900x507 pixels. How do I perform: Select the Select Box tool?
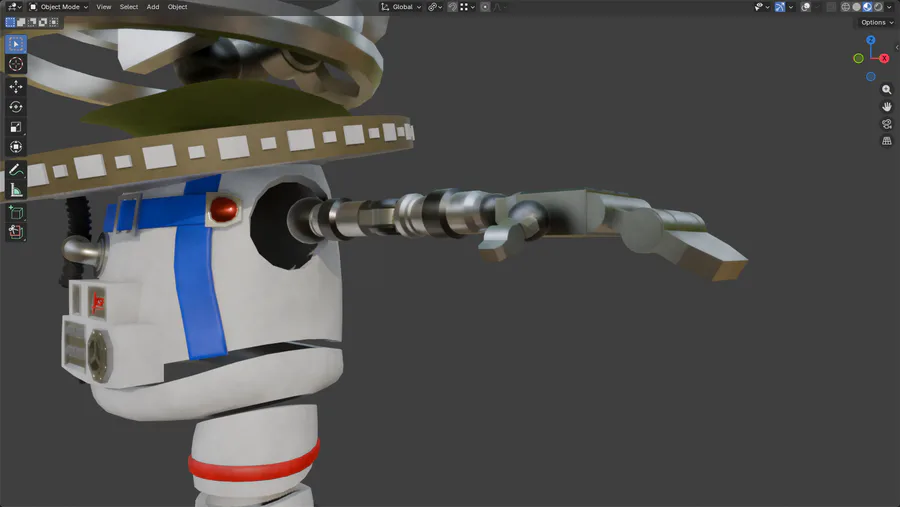(x=15, y=44)
